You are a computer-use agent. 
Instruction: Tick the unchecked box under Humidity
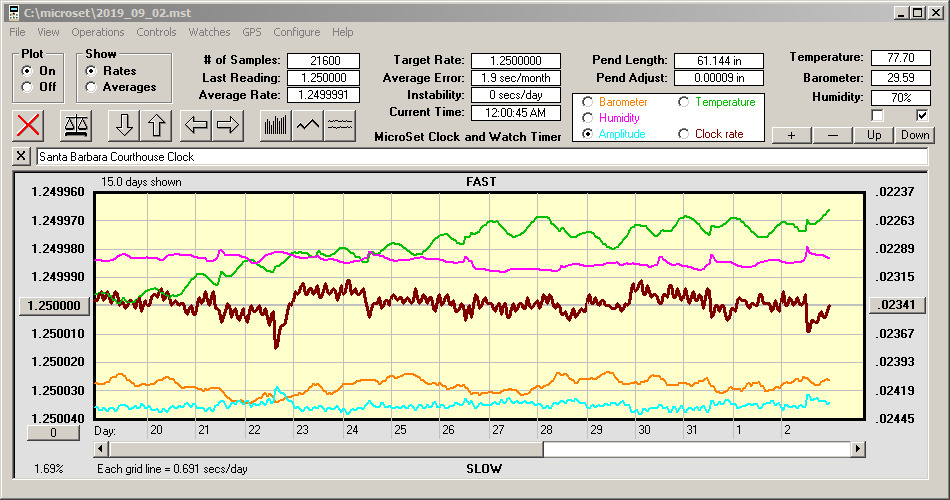877,115
